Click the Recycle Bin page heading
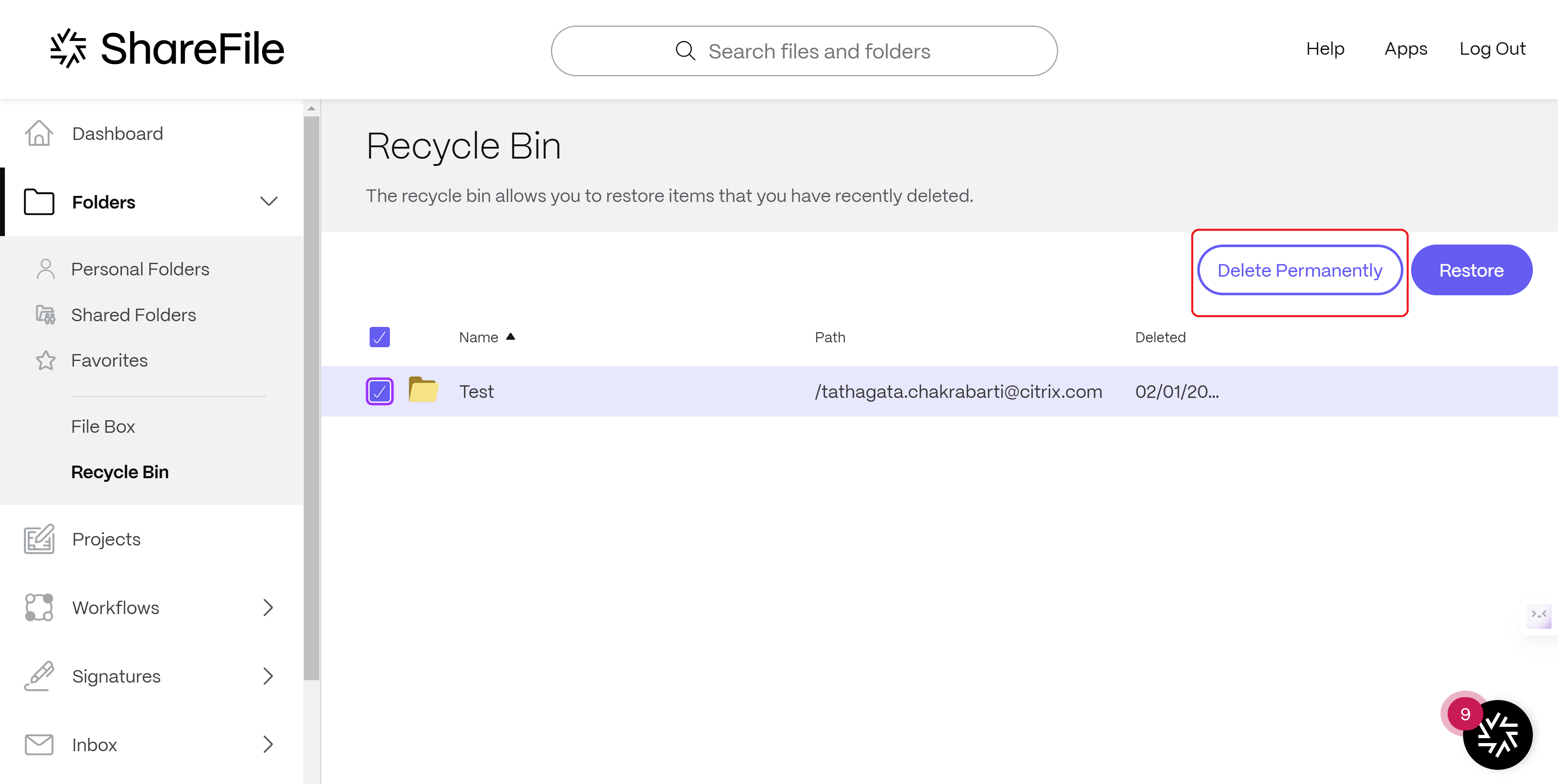This screenshot has width=1558, height=784. 464,146
